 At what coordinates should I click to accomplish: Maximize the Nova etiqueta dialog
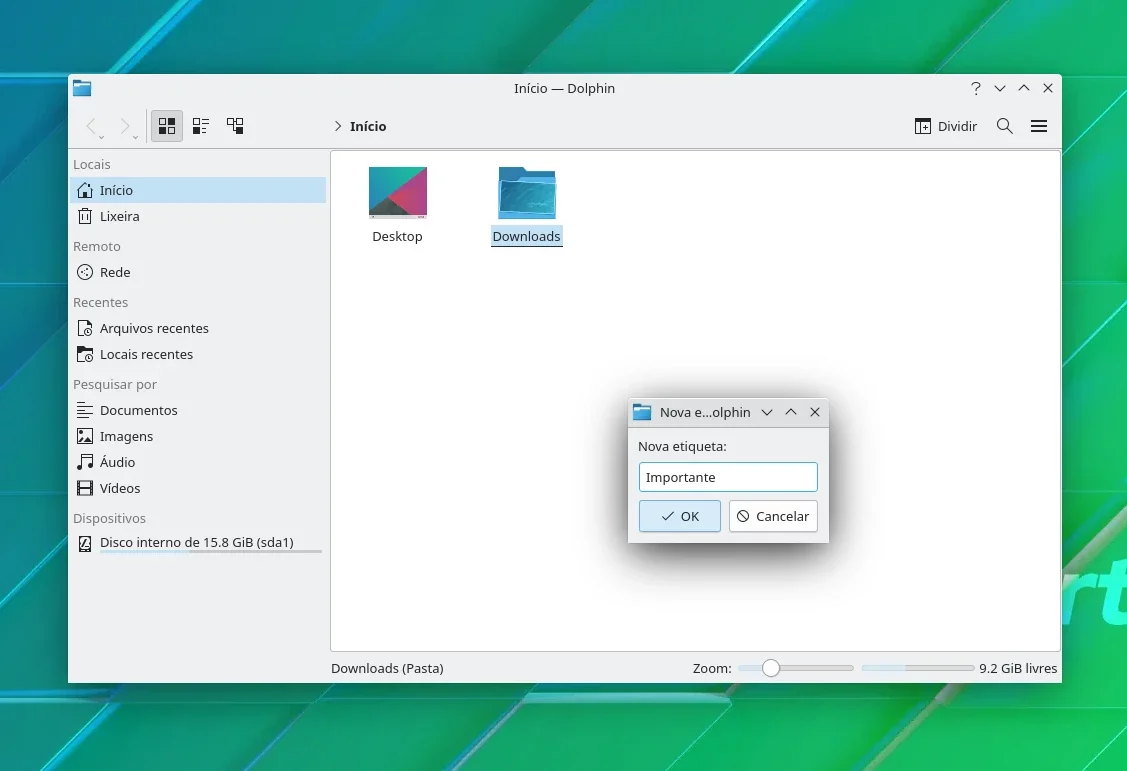(x=791, y=412)
